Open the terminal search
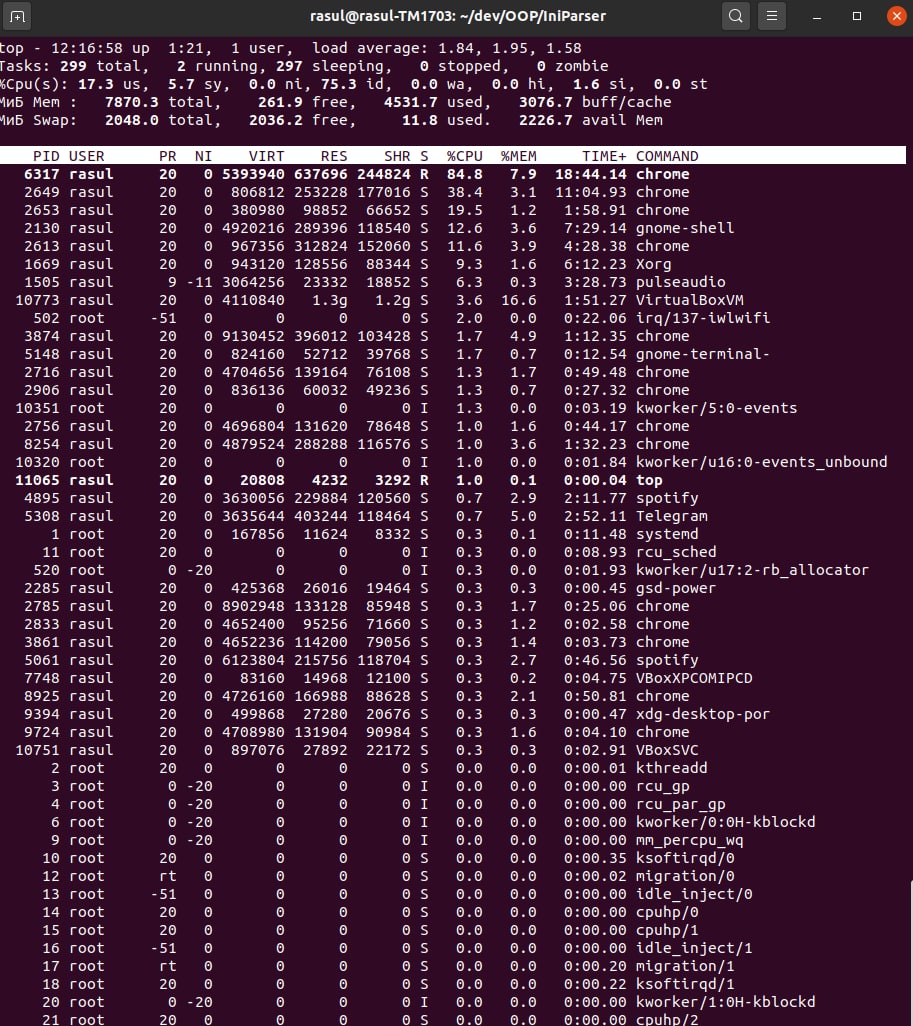913x1026 pixels. 736,16
